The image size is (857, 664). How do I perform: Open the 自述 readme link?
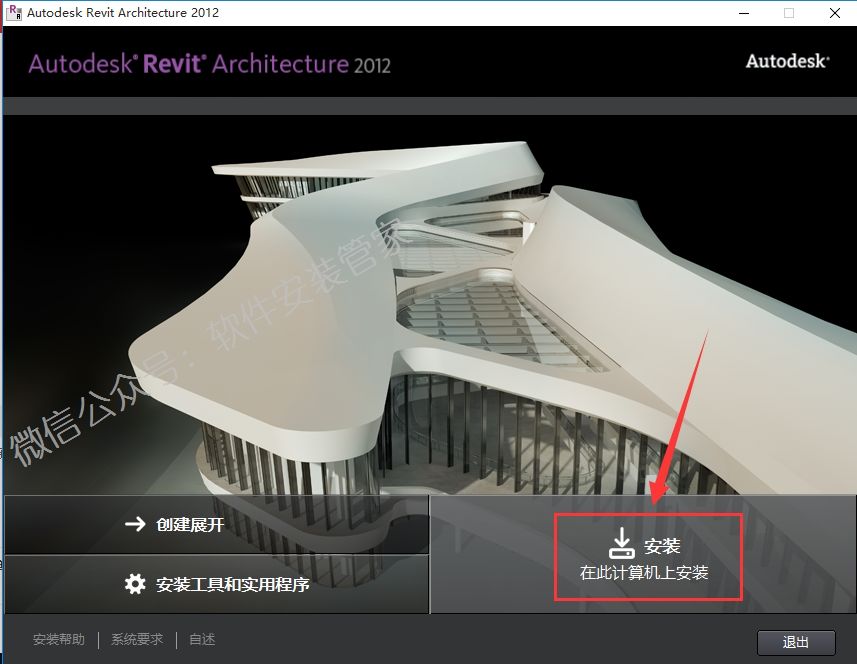[202, 640]
